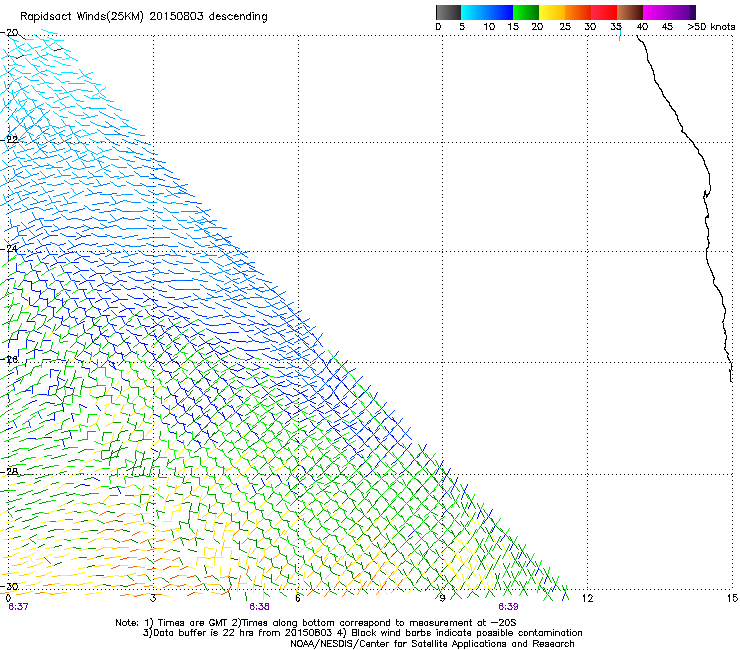This screenshot has width=740, height=650.
Task: Click the purple '6:37' time label
Action: pos(18,607)
